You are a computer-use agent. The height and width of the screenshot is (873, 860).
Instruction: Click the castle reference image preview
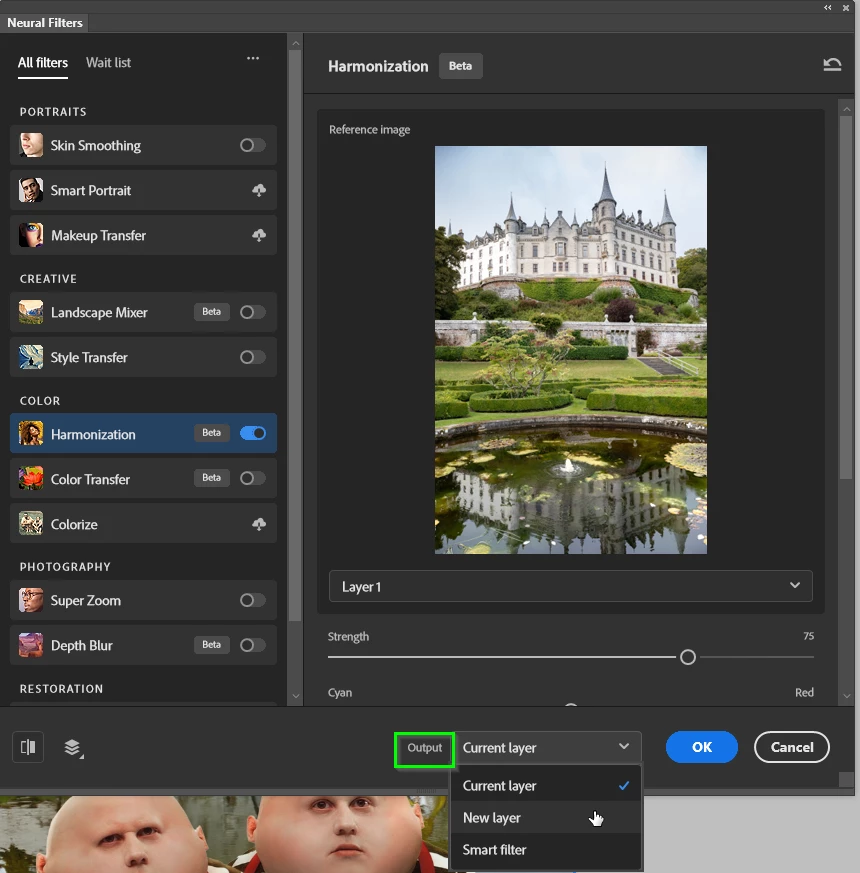click(571, 350)
